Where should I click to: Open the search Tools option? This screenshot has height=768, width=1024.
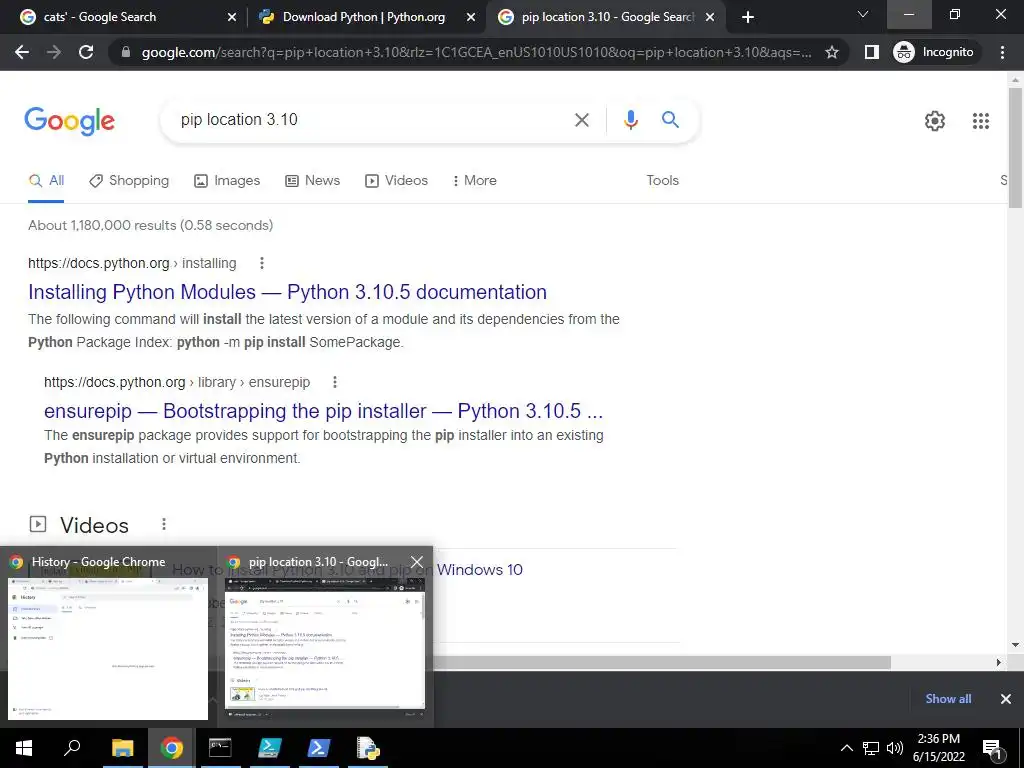[662, 180]
